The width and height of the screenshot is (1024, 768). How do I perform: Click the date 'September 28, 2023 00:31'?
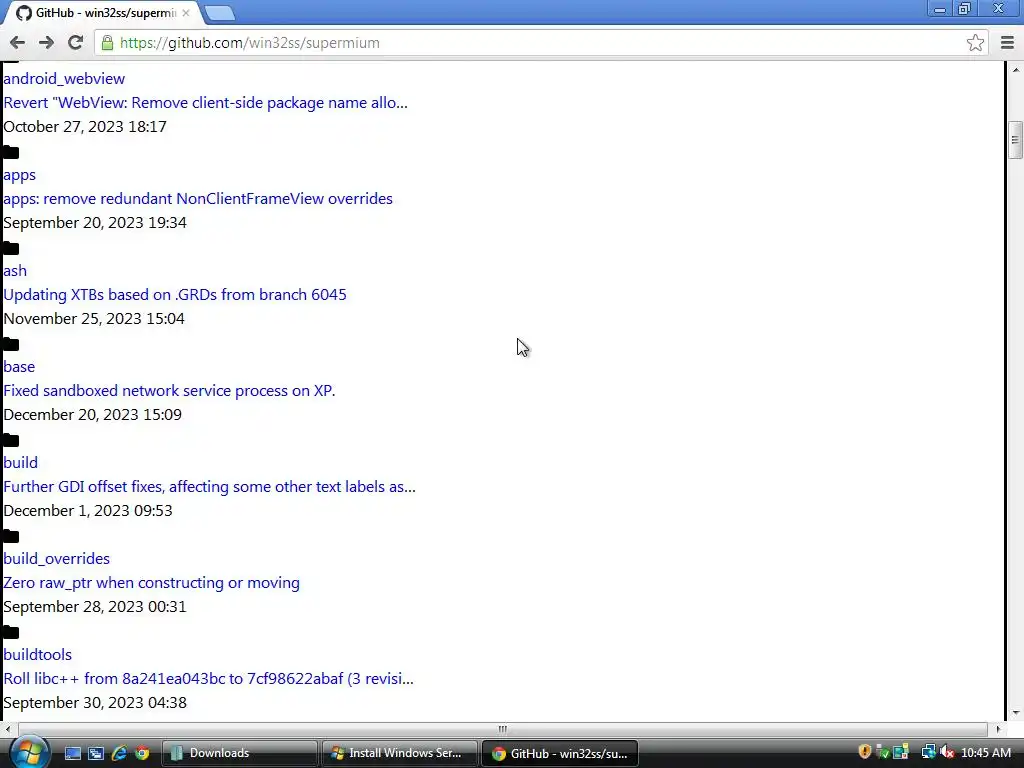pos(95,607)
